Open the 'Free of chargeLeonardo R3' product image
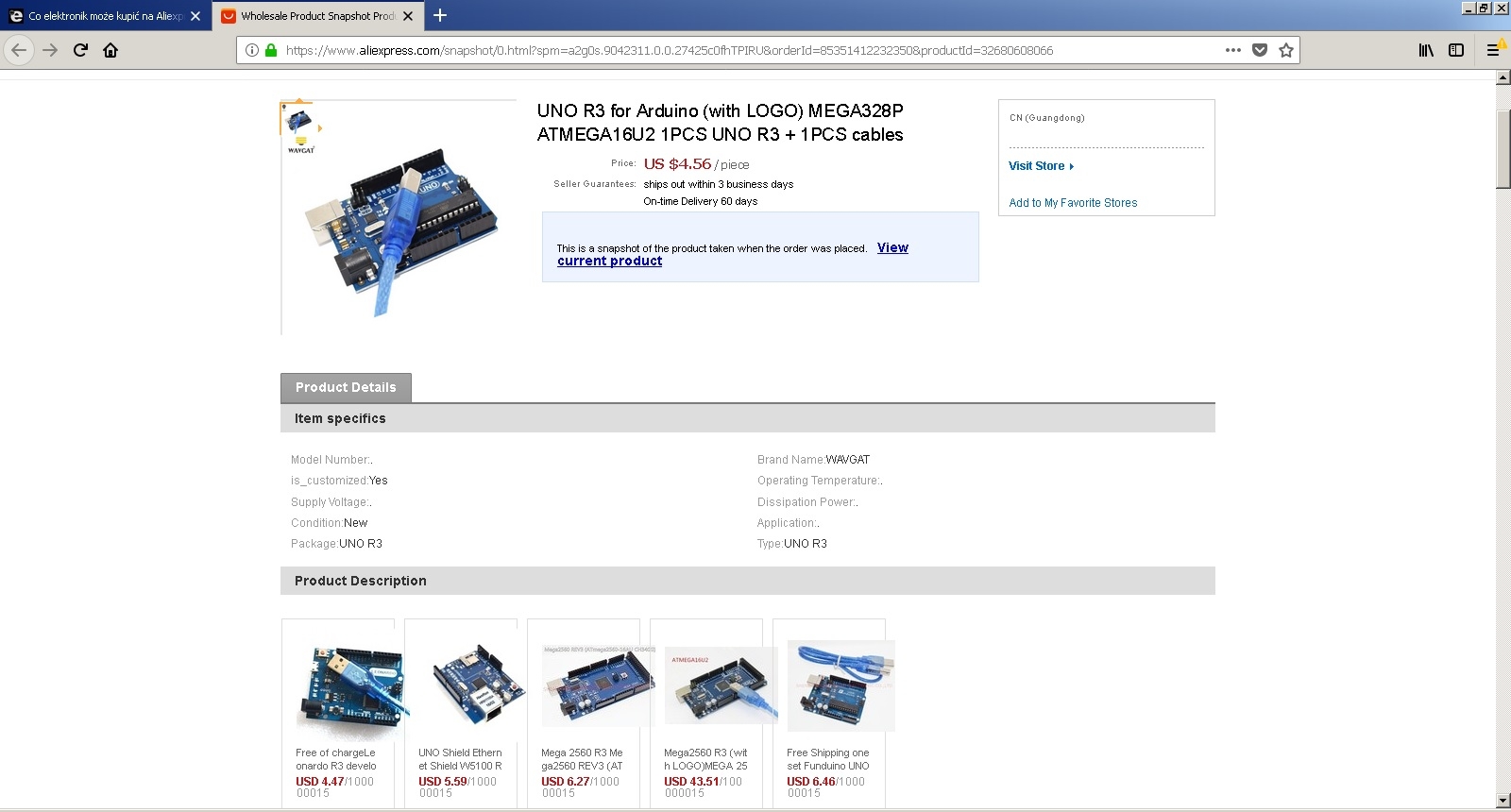 pyautogui.click(x=351, y=687)
